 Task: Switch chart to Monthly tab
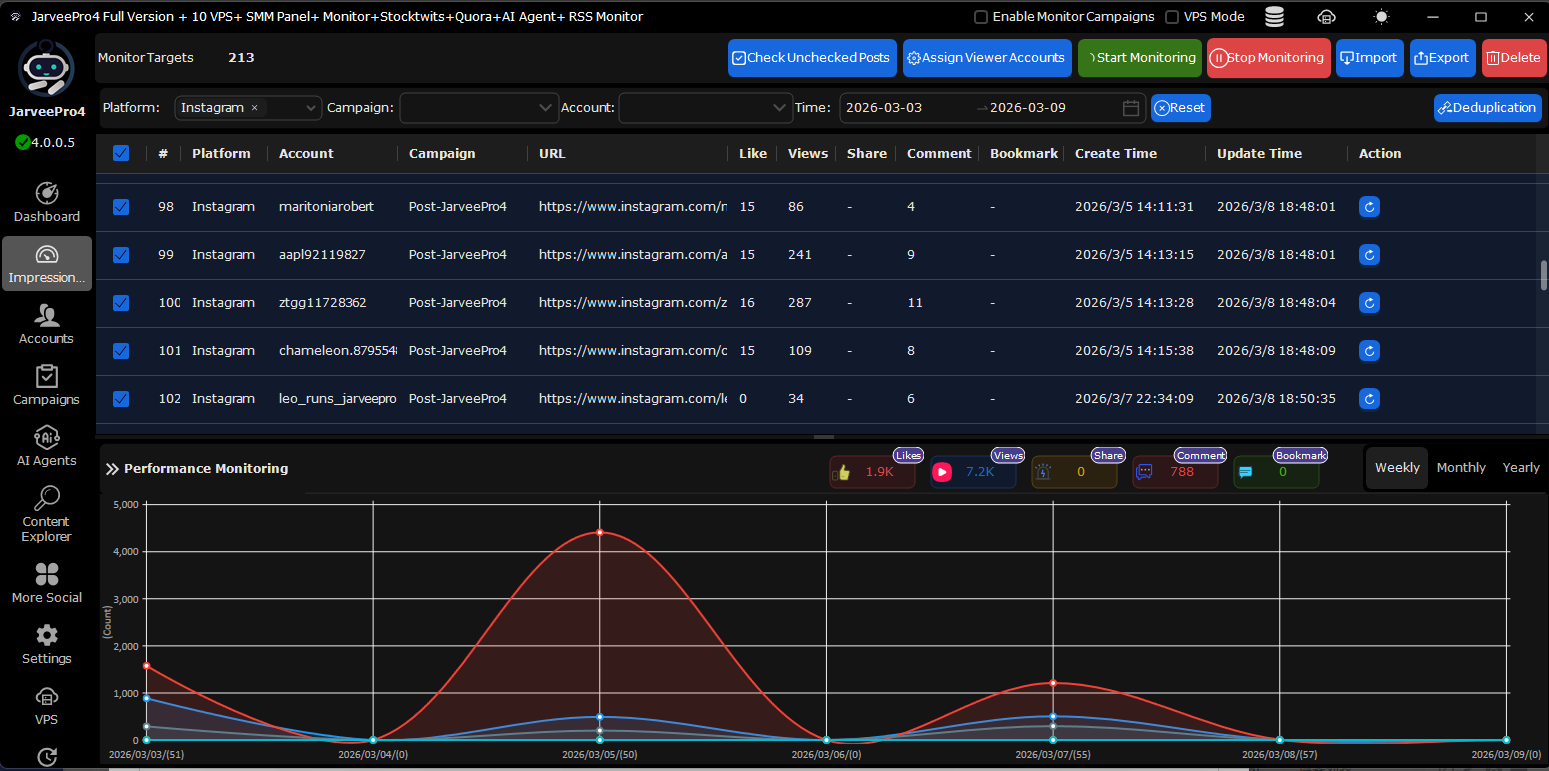coord(1460,468)
